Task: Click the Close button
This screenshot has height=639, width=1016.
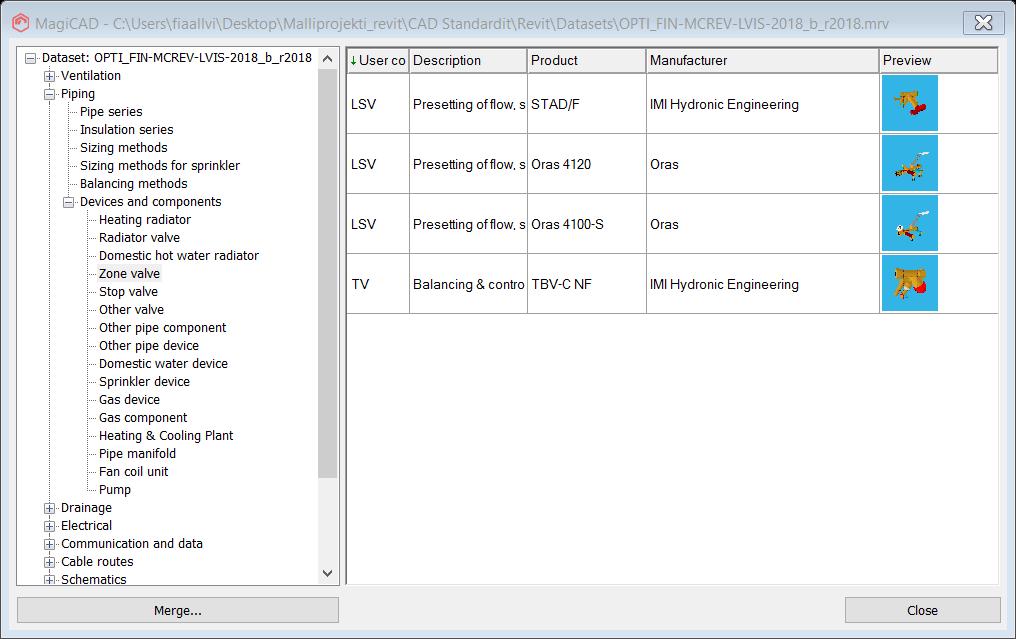Action: [x=922, y=610]
